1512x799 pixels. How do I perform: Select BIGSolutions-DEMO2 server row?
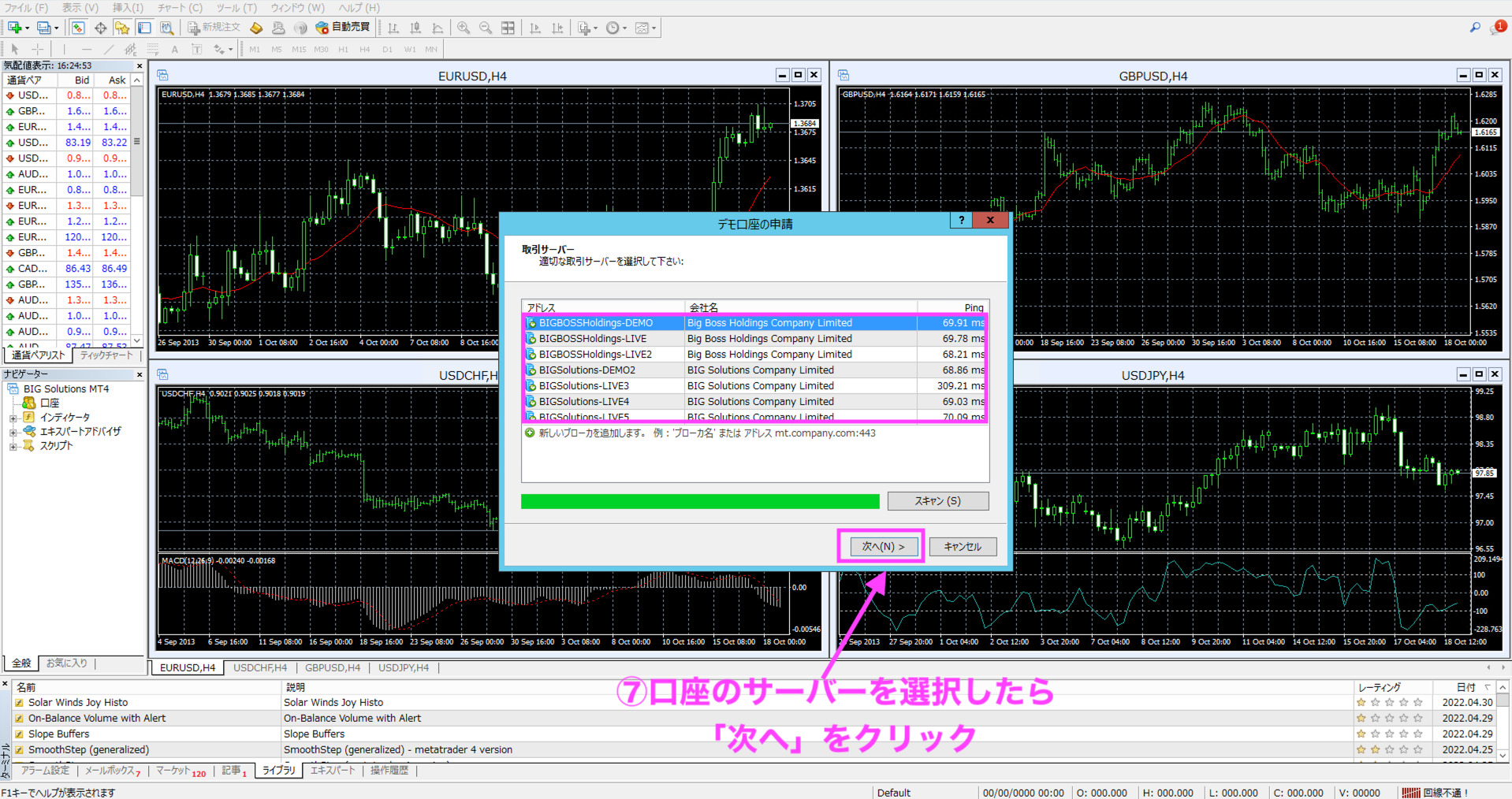pyautogui.click(x=587, y=370)
